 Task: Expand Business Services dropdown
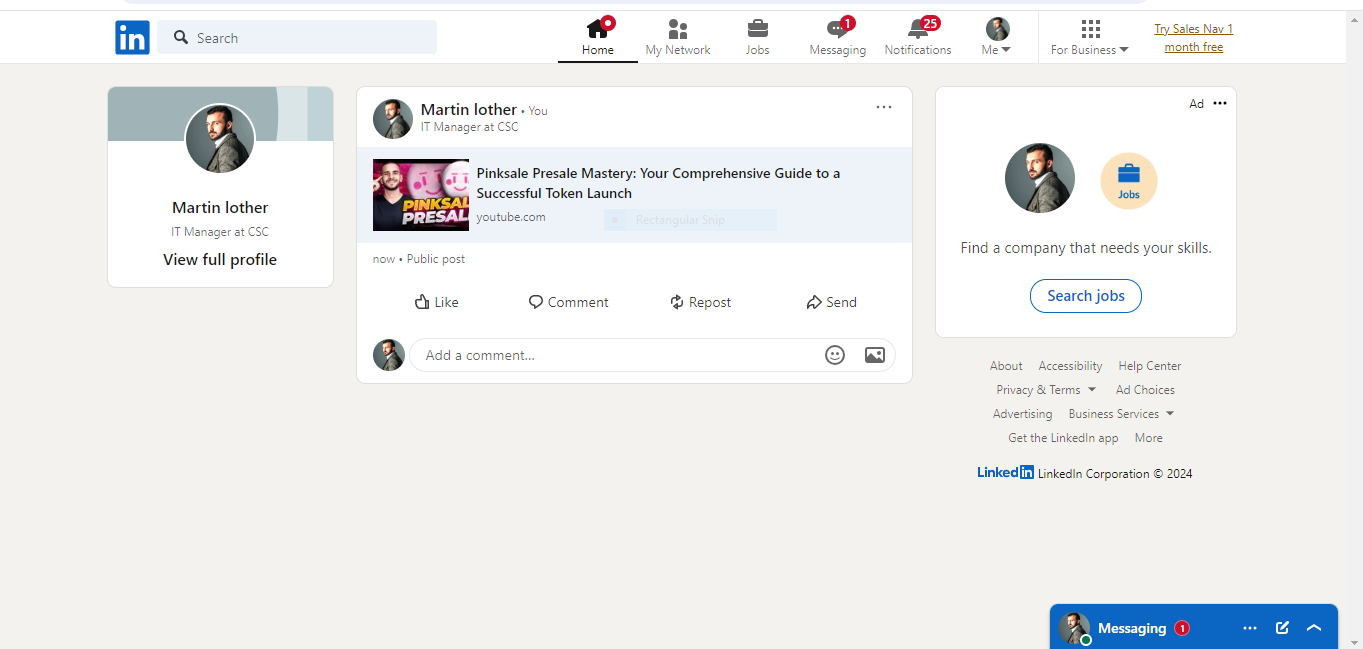point(1121,414)
